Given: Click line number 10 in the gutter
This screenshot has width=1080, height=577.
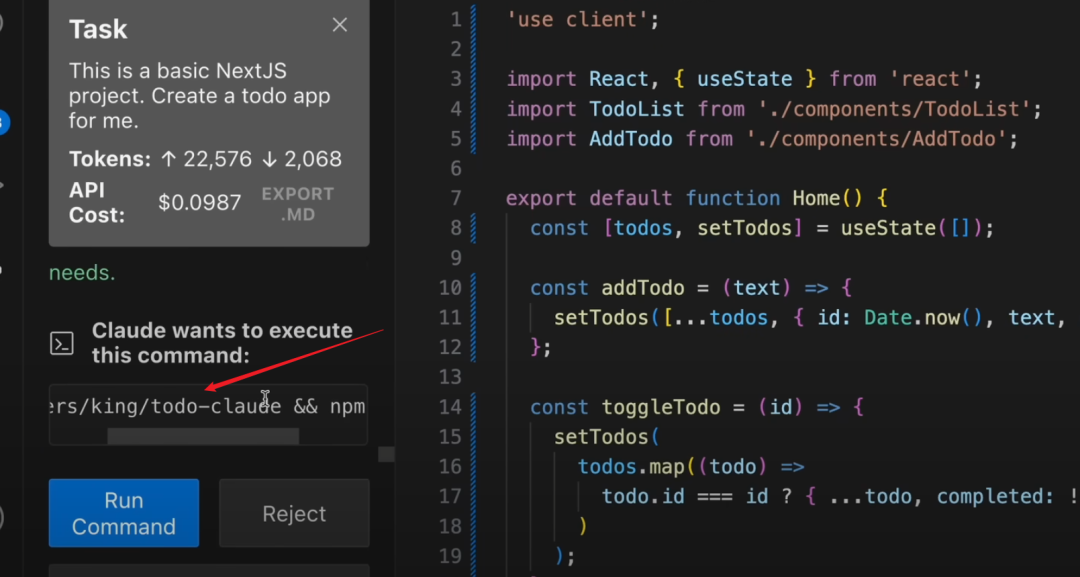Looking at the screenshot, I should click(450, 288).
